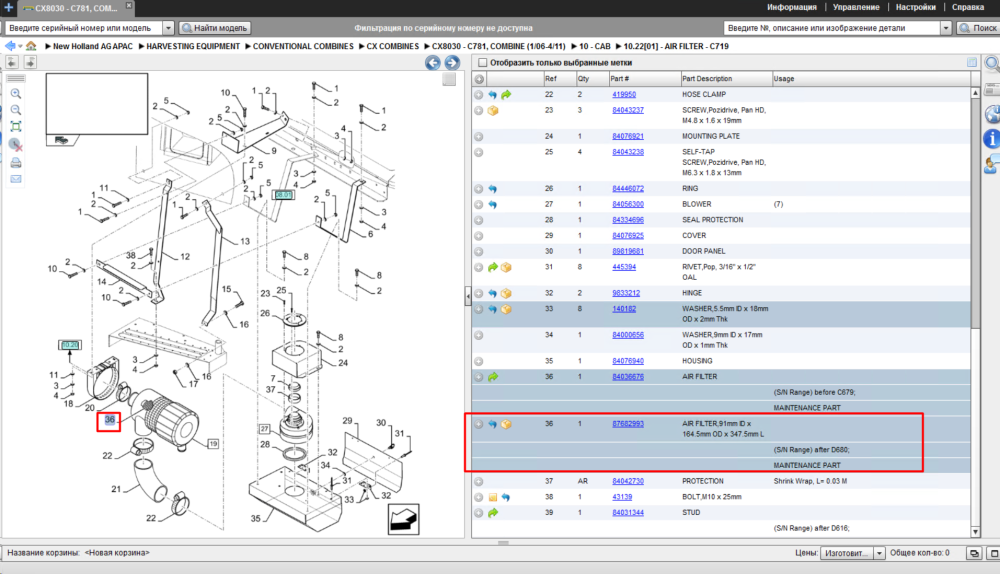Click the blue back arrow in breadcrumb bar
1000x574 pixels.
click(10, 46)
